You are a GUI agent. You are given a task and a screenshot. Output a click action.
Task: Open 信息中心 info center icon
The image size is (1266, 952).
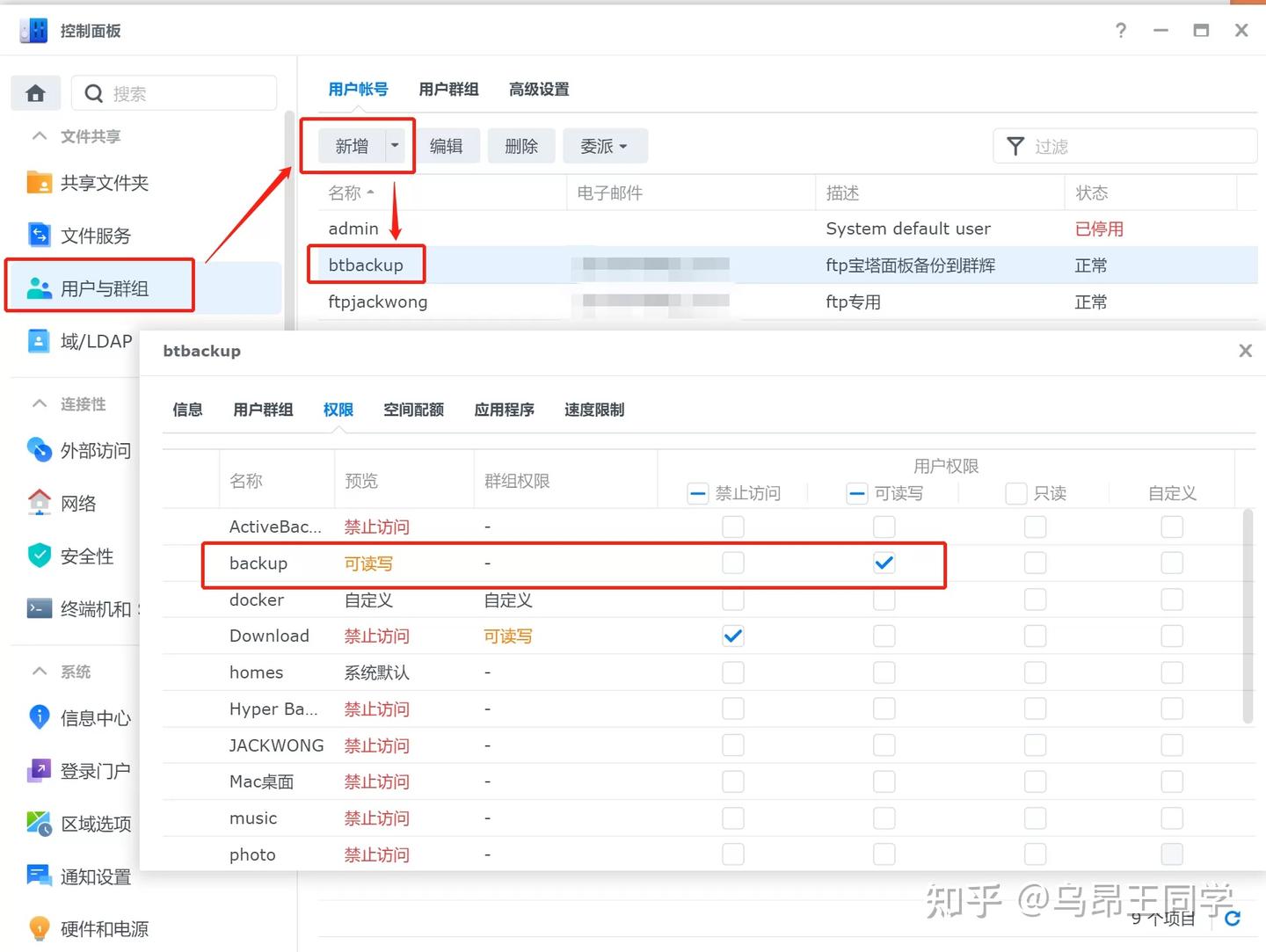(x=39, y=717)
